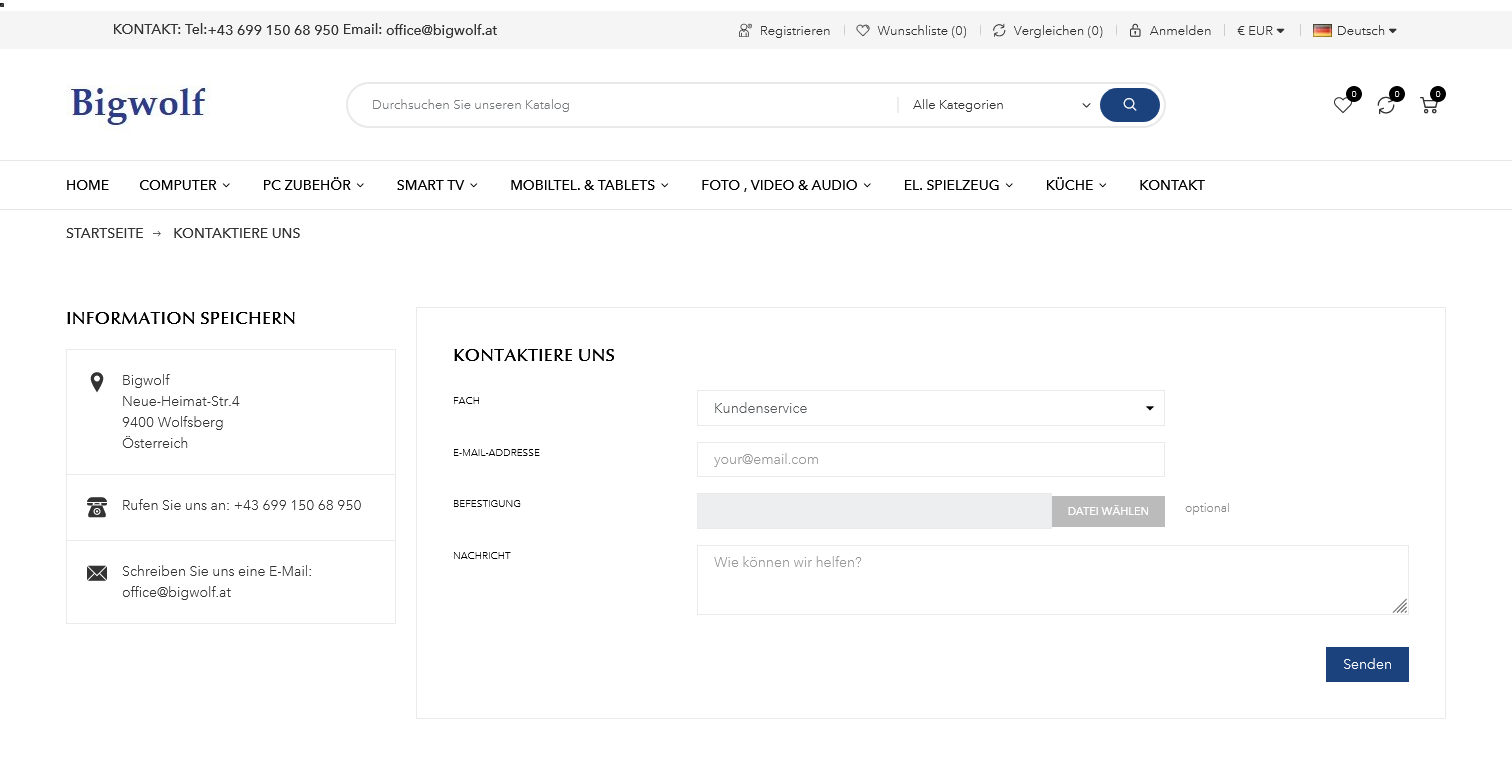1512x766 pixels.
Task: Click the Datei wählen button
Action: coord(1108,511)
